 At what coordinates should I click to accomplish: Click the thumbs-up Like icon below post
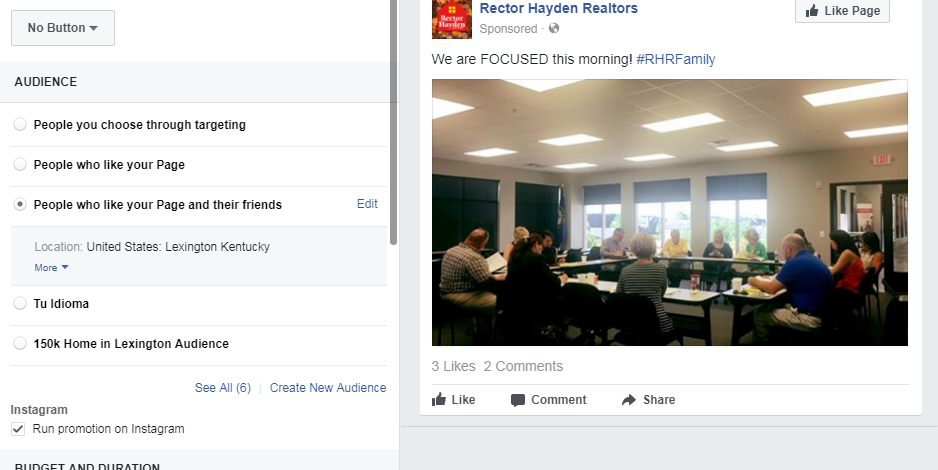coord(439,399)
